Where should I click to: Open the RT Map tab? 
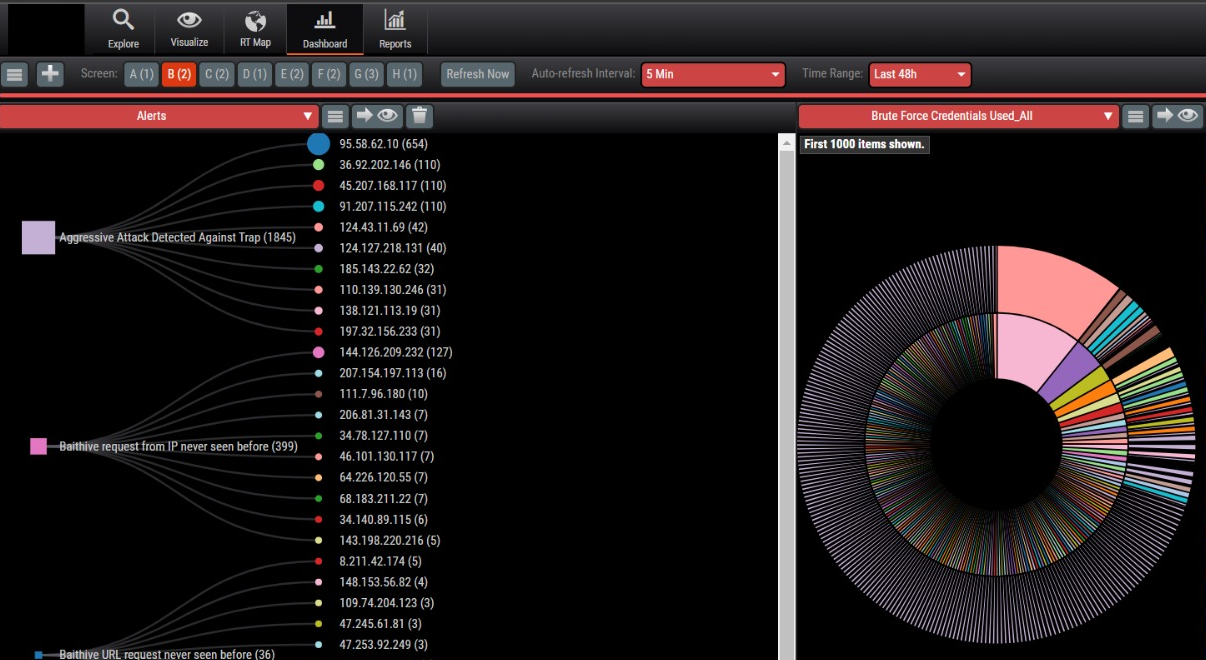pyautogui.click(x=255, y=29)
